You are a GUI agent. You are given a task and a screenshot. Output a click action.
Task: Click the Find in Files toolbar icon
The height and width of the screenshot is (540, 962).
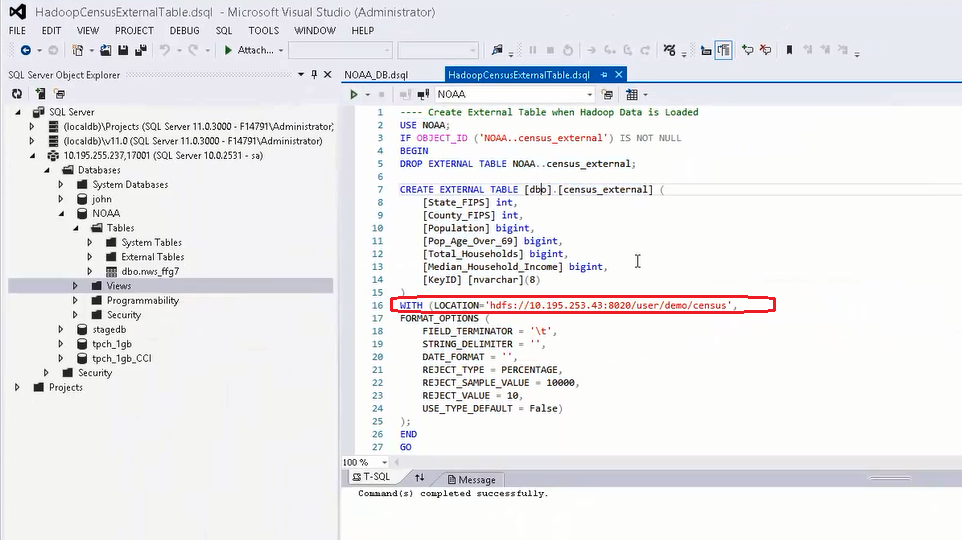497,50
